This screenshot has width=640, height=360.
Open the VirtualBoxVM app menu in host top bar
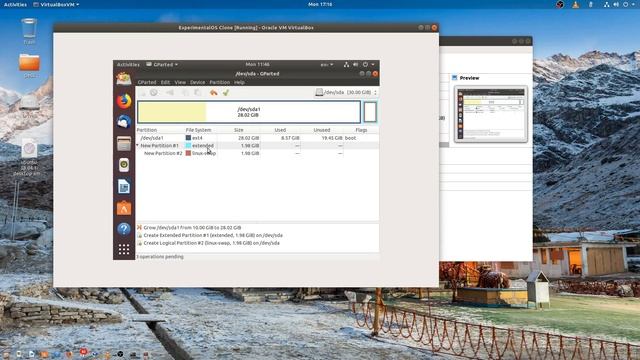point(56,4)
